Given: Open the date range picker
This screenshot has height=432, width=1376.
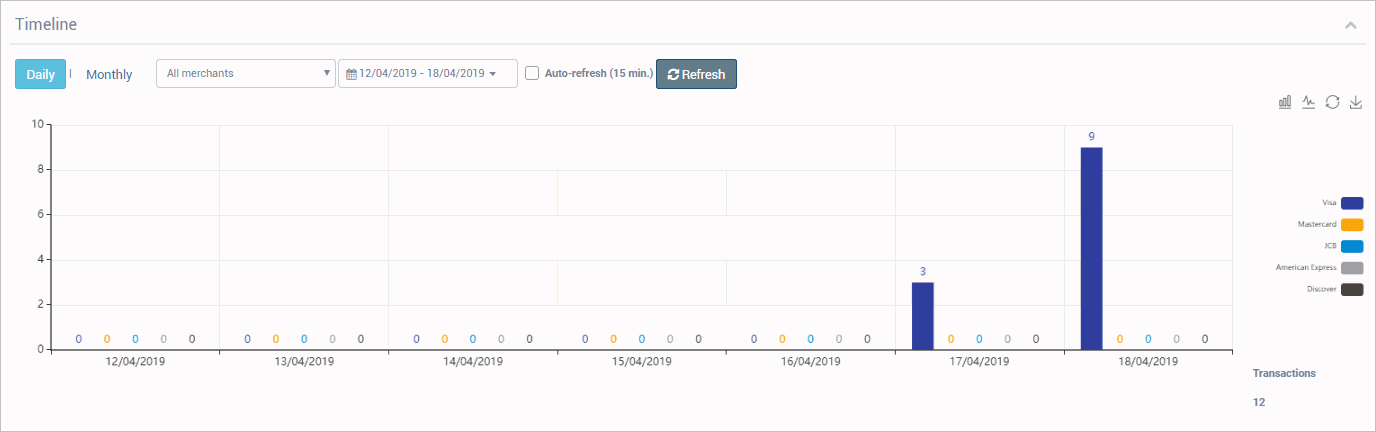Looking at the screenshot, I should (428, 73).
